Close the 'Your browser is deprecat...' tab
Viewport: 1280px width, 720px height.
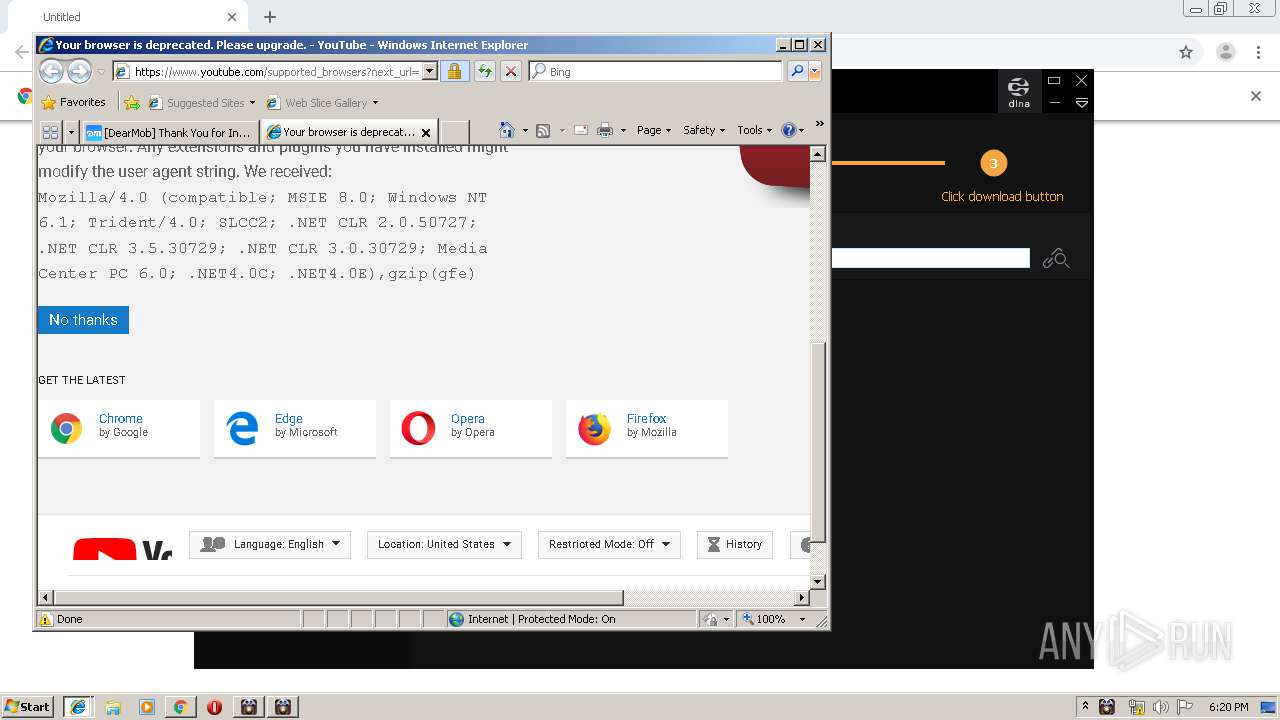tap(426, 132)
